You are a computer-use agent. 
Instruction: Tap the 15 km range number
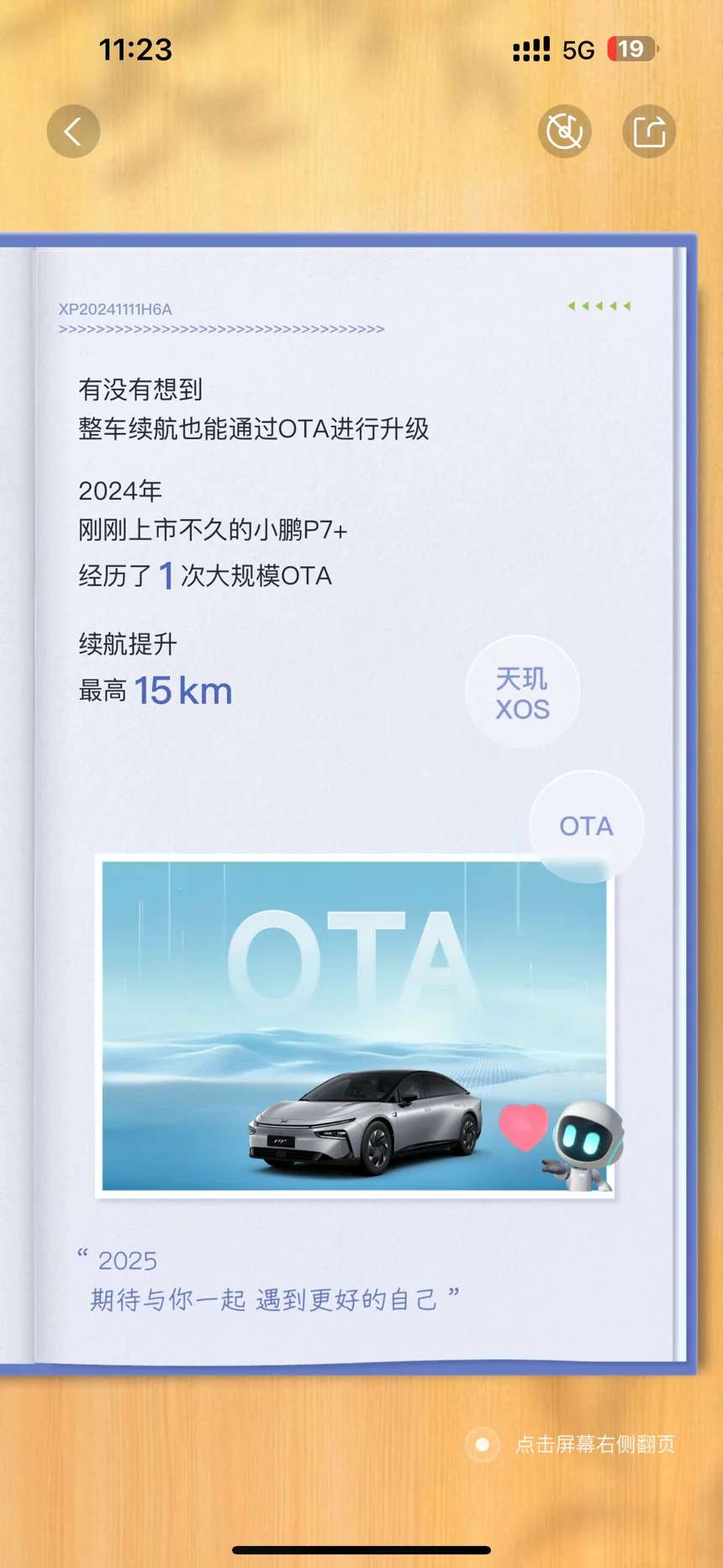click(x=183, y=691)
